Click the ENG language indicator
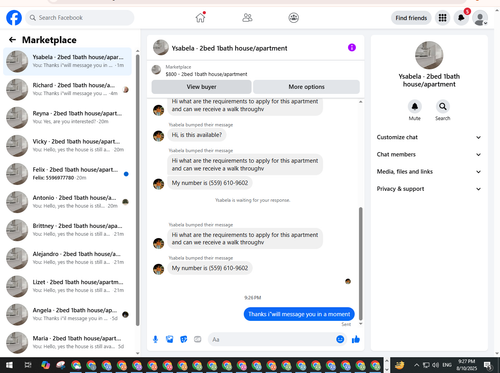This screenshot has width=500, height=373. [447, 365]
